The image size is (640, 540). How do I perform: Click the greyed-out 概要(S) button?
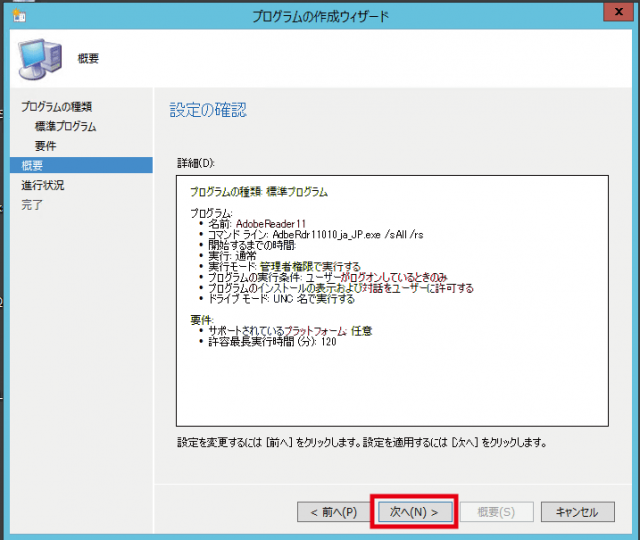495,512
